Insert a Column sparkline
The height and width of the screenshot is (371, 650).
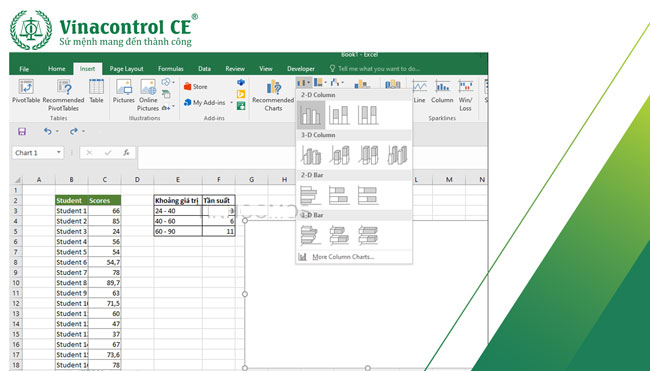coord(442,91)
